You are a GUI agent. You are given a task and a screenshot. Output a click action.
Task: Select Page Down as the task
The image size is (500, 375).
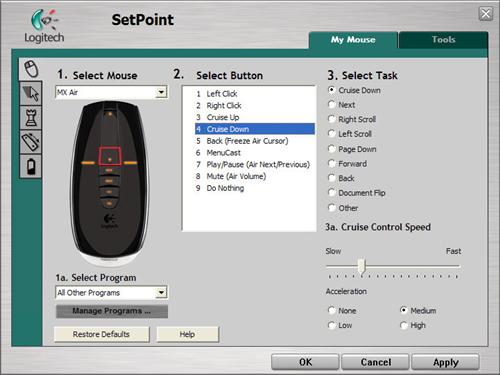331,149
